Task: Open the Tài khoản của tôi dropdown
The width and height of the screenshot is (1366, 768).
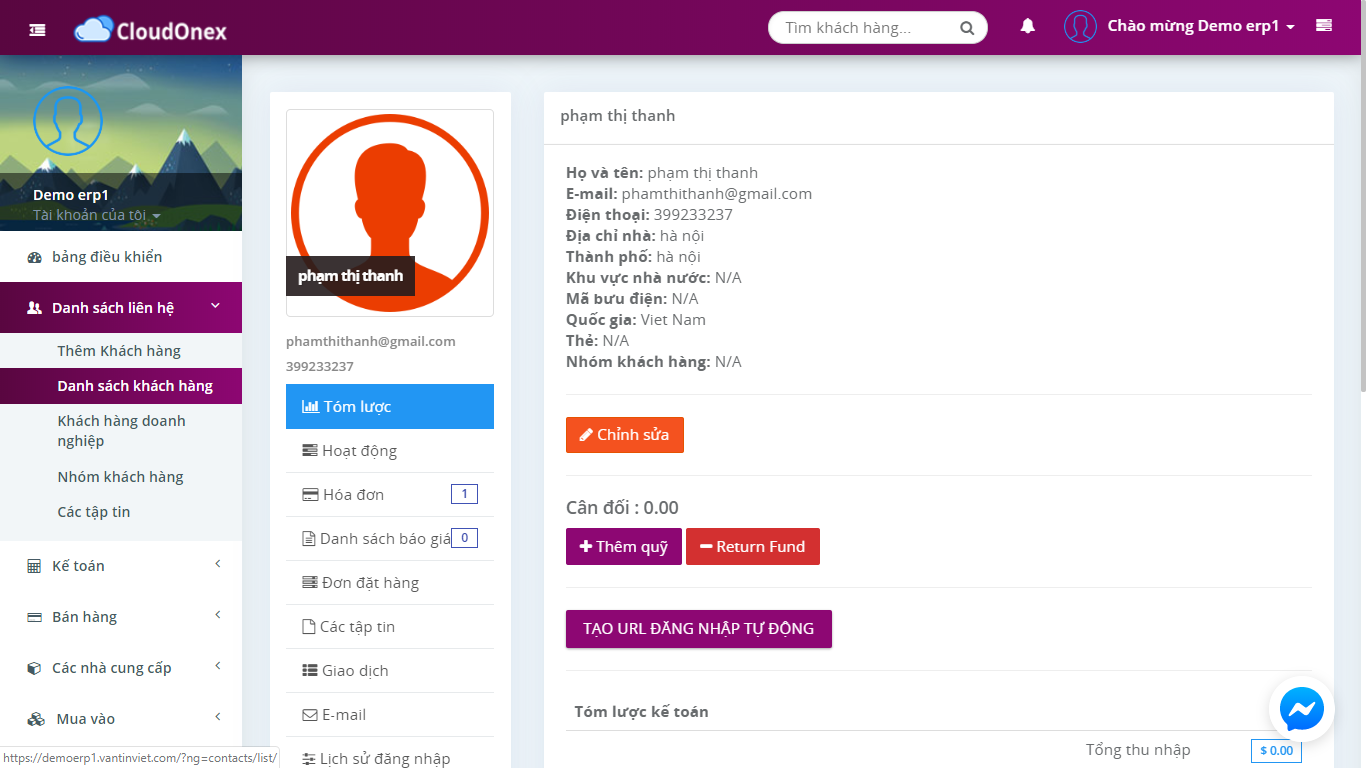Action: (96, 215)
